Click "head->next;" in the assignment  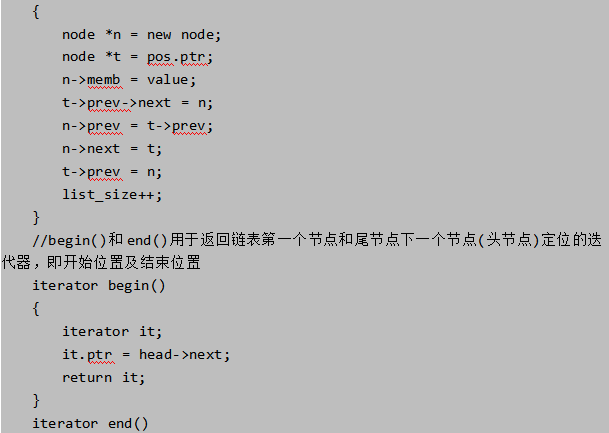click(x=184, y=355)
